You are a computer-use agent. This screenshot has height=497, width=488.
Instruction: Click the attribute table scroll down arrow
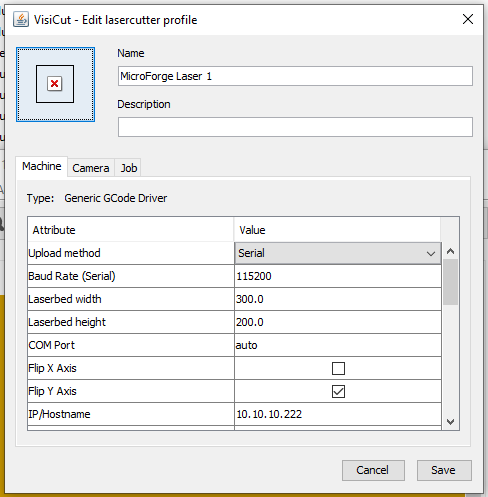point(450,422)
